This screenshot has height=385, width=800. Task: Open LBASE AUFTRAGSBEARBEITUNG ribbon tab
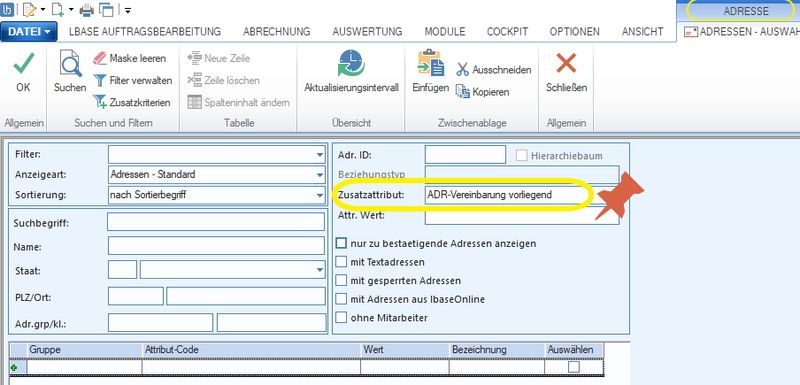145,32
